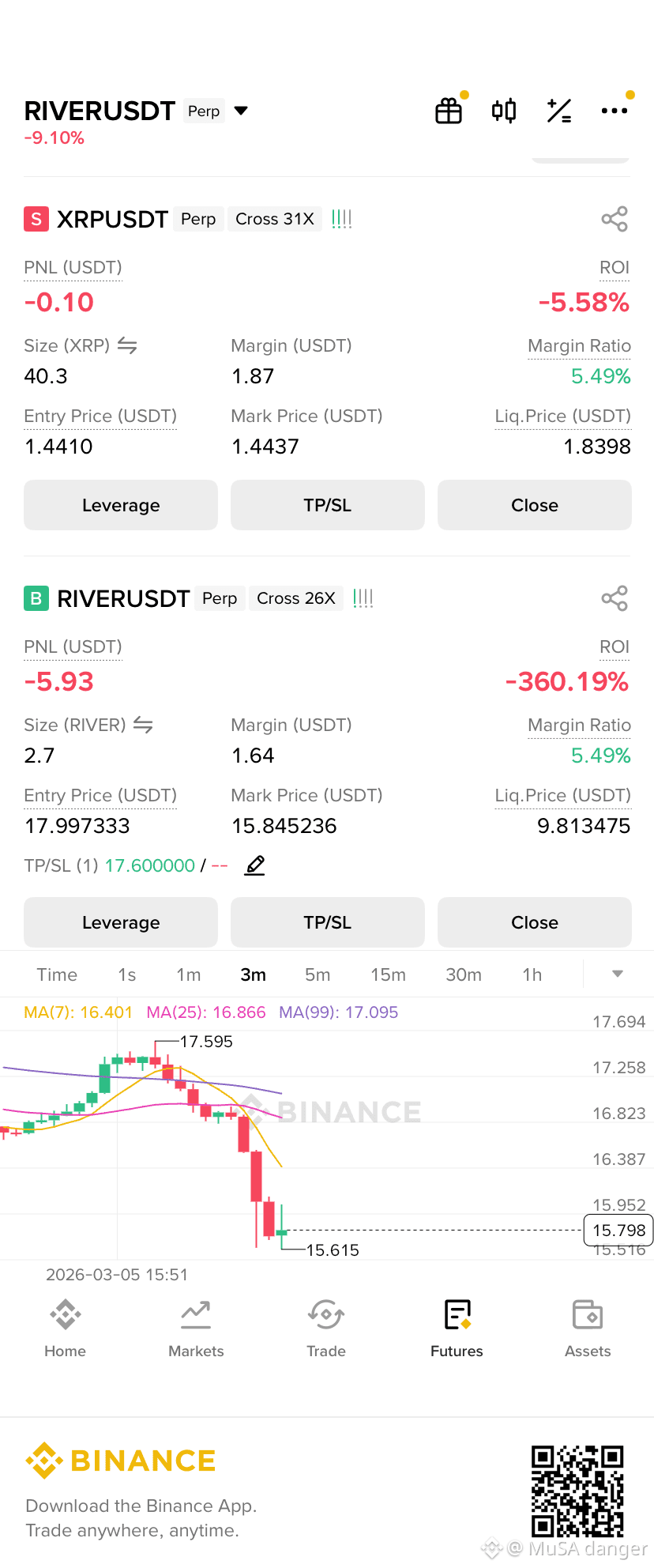This screenshot has height=1568, width=654.
Task: Tap the XRPUSDT position title
Action: [112, 219]
